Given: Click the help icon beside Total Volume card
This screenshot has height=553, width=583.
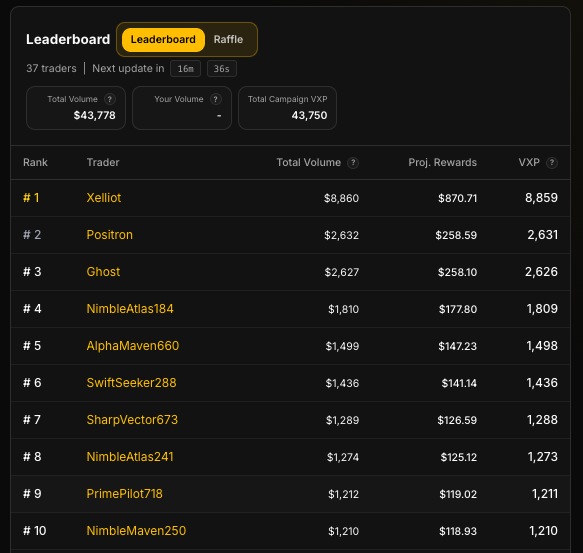Looking at the screenshot, I should (x=109, y=99).
